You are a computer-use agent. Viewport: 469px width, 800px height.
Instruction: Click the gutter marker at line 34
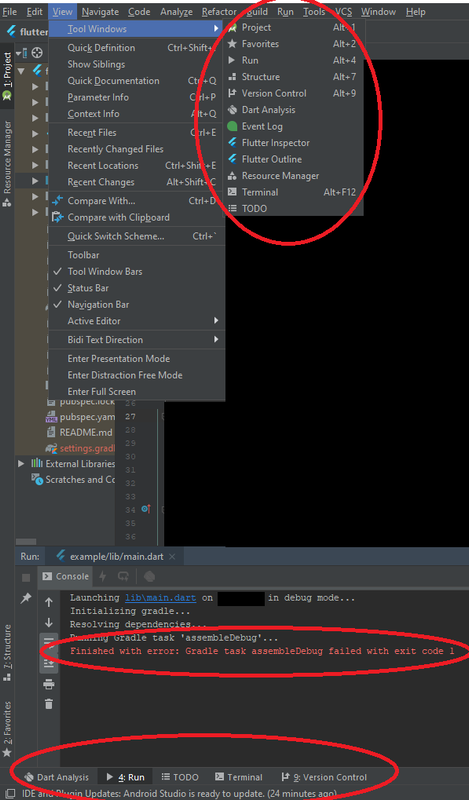click(145, 509)
